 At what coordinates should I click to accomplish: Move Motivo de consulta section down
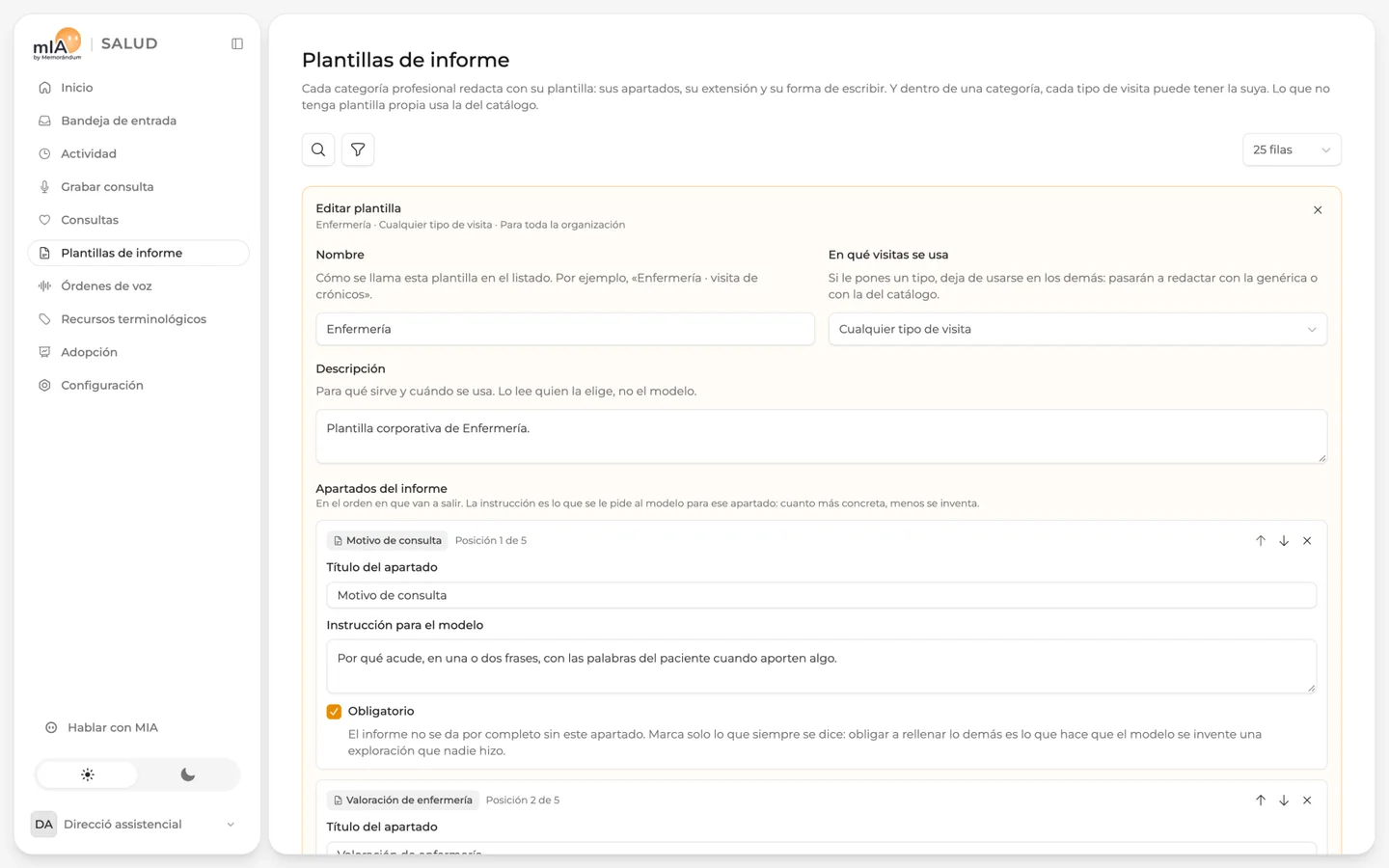click(x=1284, y=541)
